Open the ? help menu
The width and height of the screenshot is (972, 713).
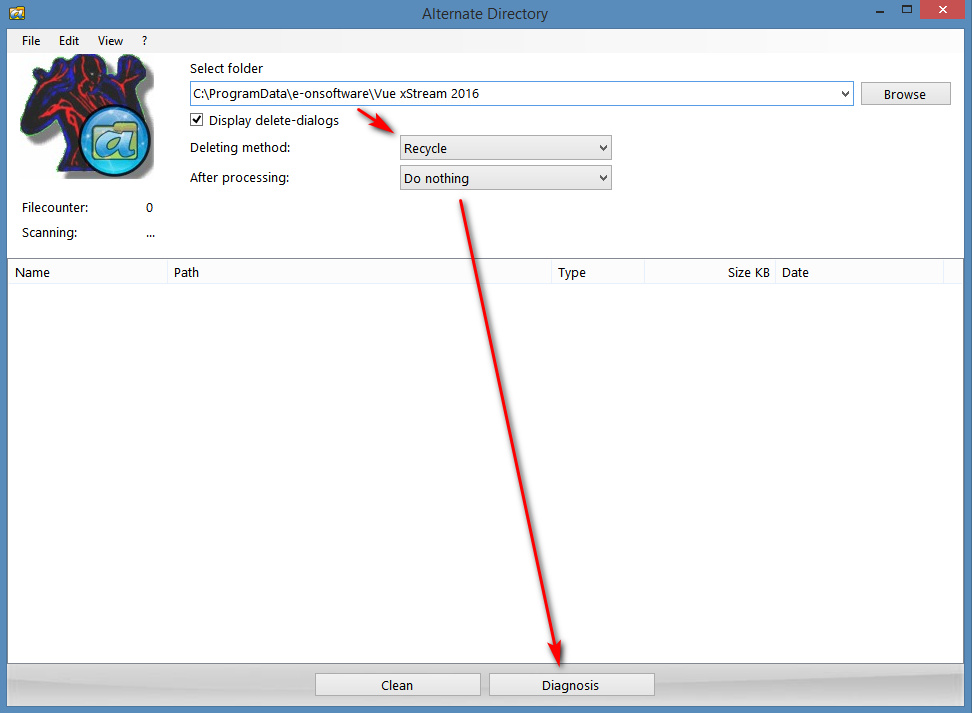click(x=144, y=41)
